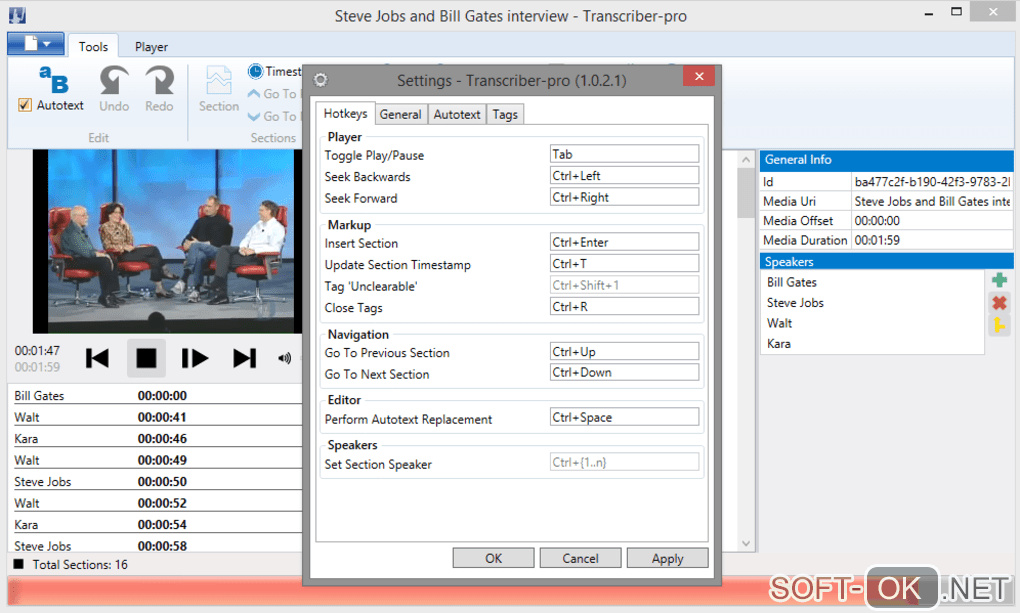This screenshot has height=613, width=1020.
Task: Click Cancel in the Settings dialog
Action: click(x=580, y=558)
